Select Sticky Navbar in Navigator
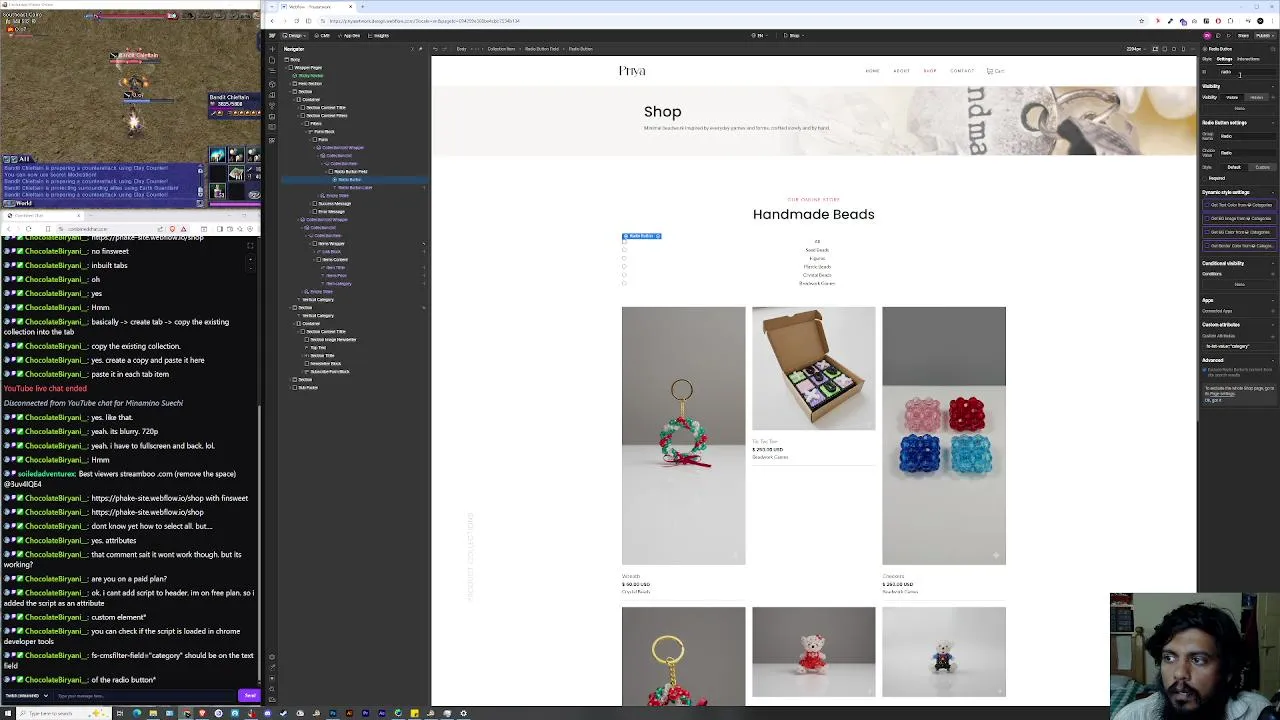Image resolution: width=1280 pixels, height=720 pixels. [x=310, y=75]
